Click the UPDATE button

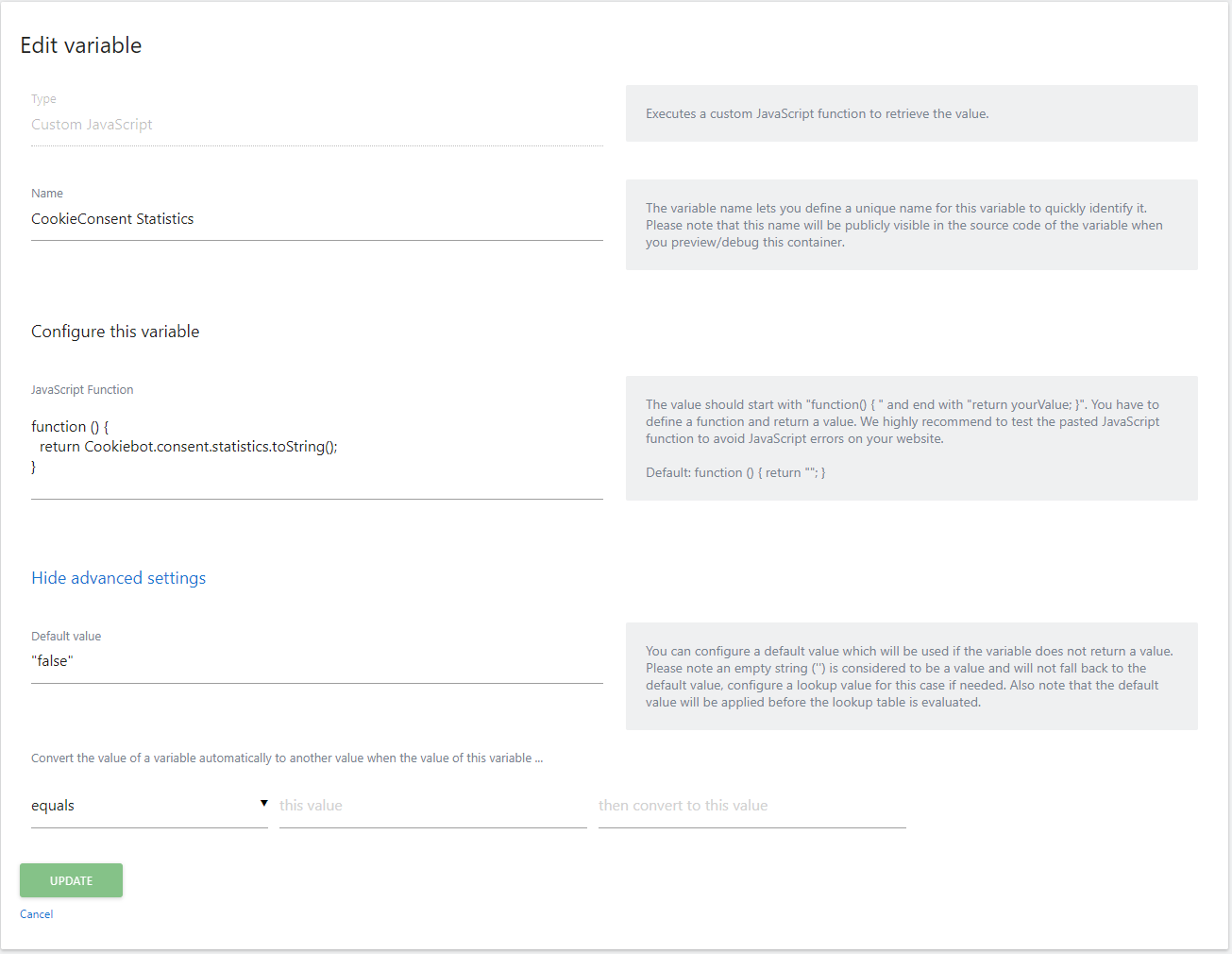[71, 879]
